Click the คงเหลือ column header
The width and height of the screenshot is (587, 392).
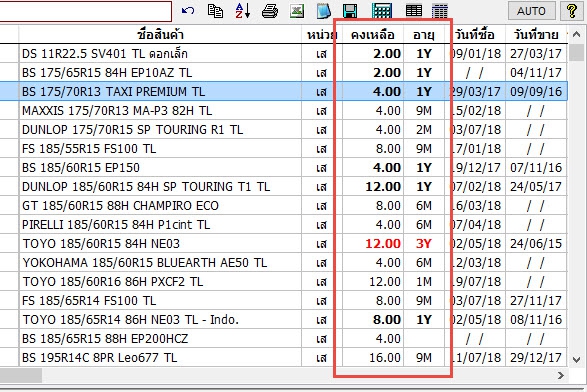click(372, 34)
